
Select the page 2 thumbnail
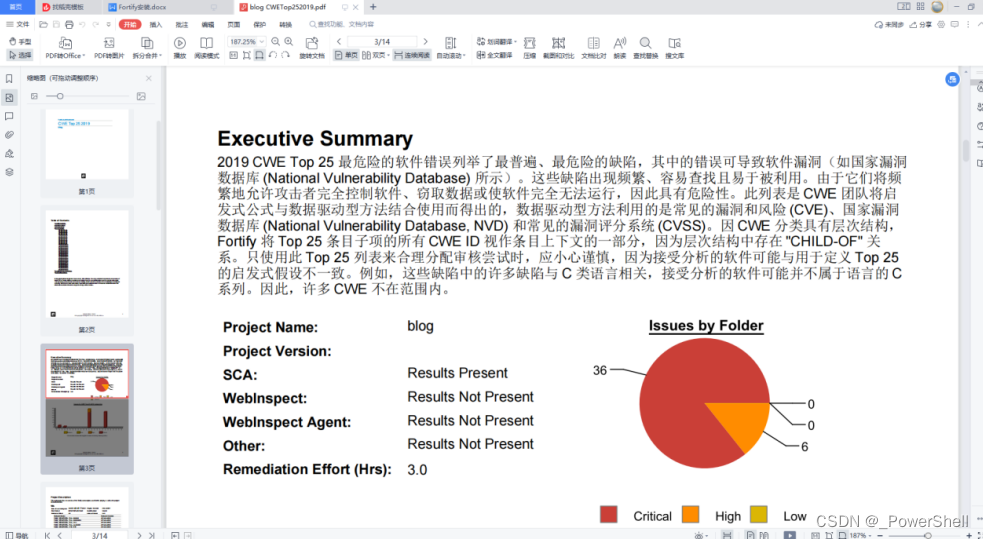[87, 264]
